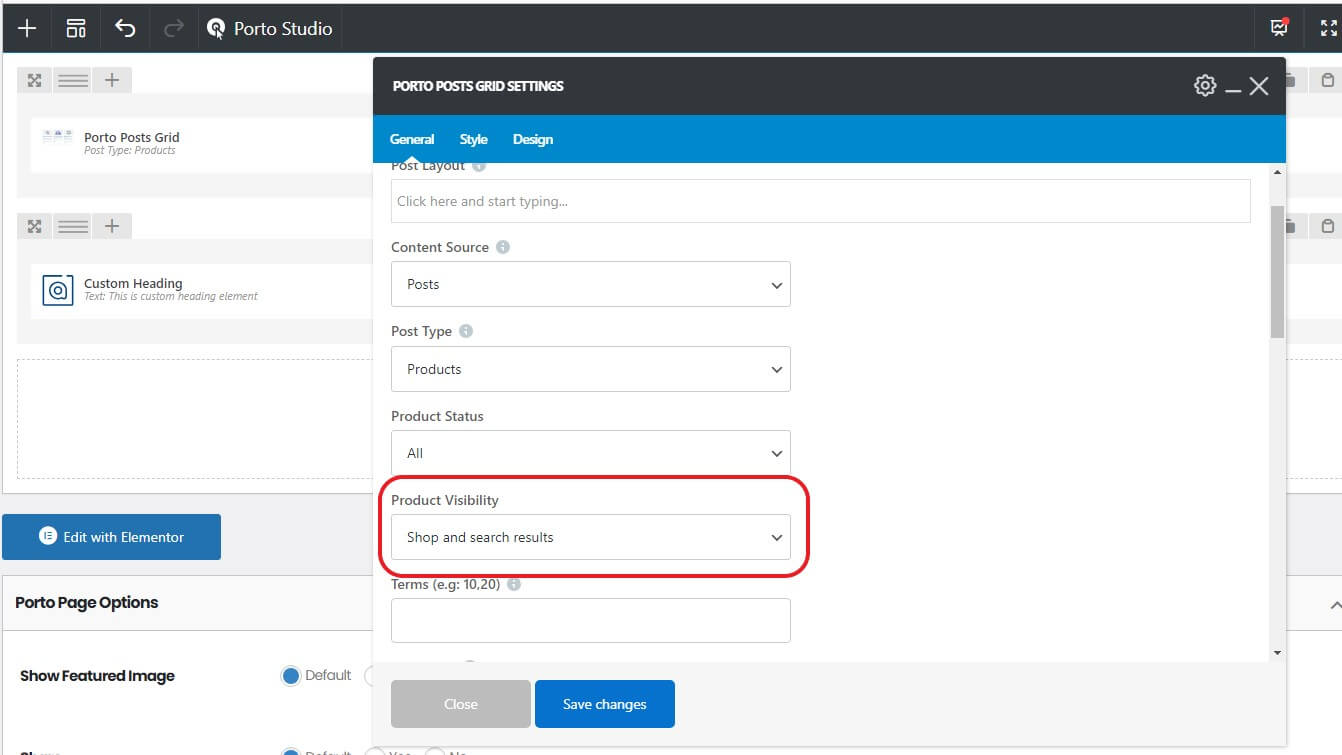
Task: Click the Undo arrow icon
Action: tap(125, 28)
